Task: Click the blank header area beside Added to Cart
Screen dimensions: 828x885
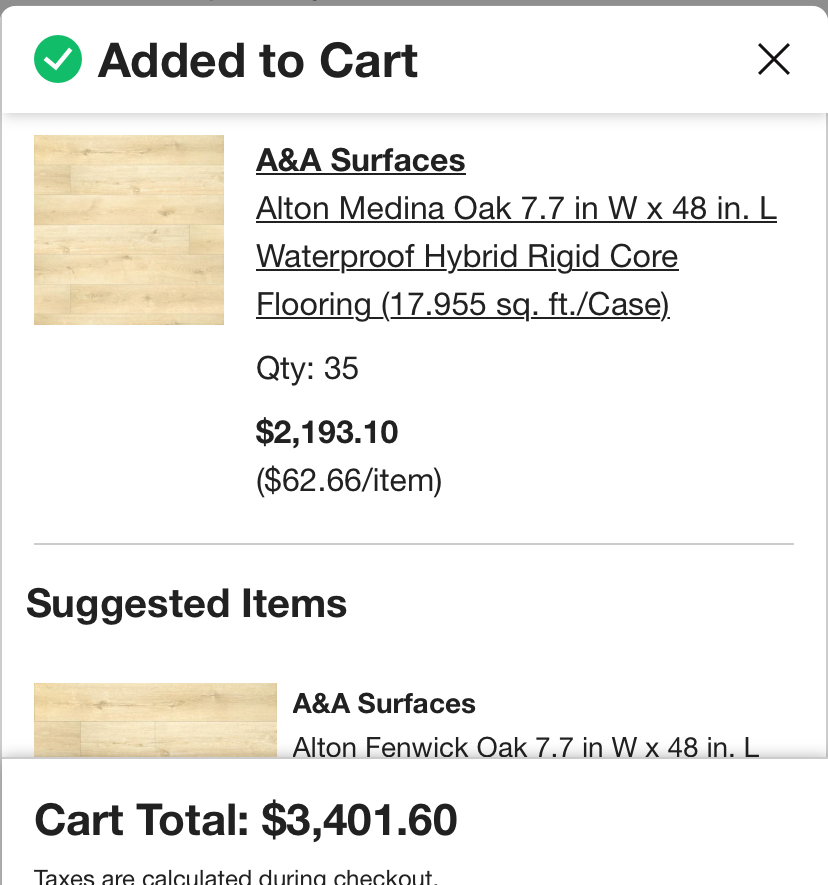Action: 587,60
